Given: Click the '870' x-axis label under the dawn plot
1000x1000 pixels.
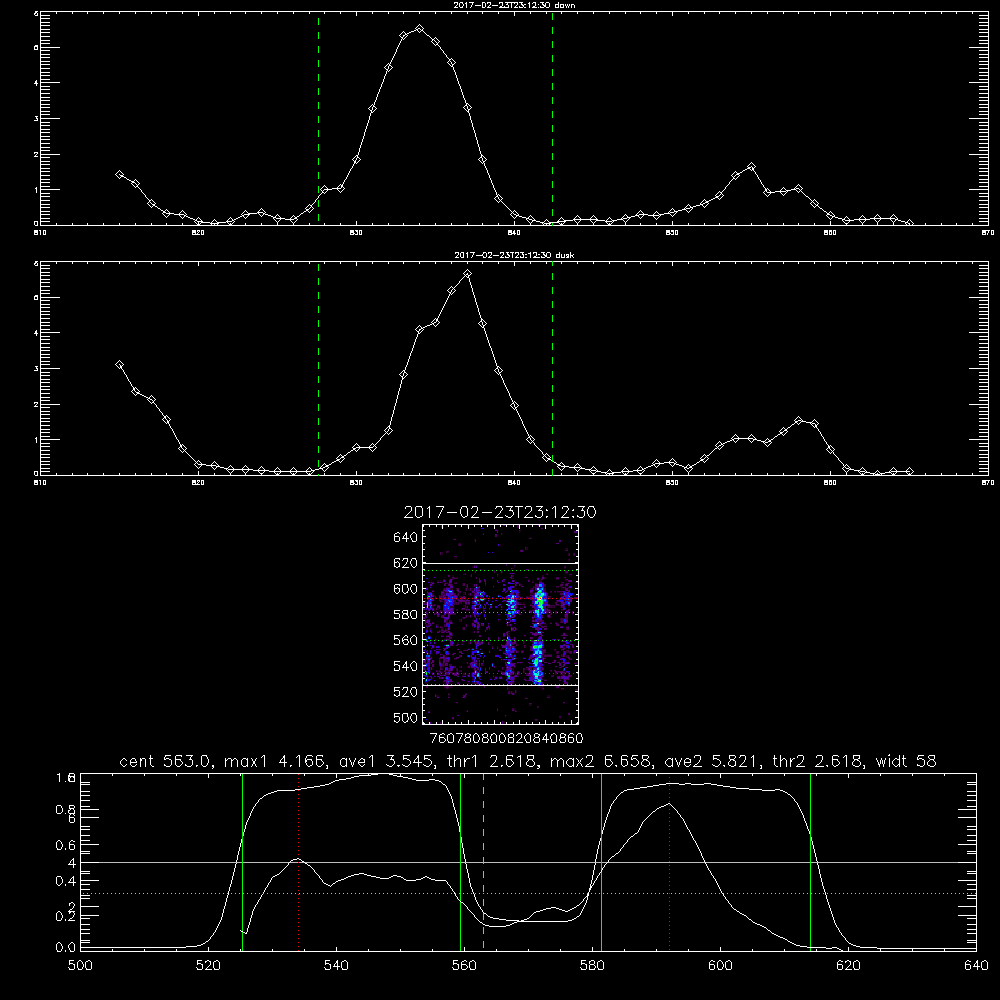Looking at the screenshot, I should [x=987, y=233].
